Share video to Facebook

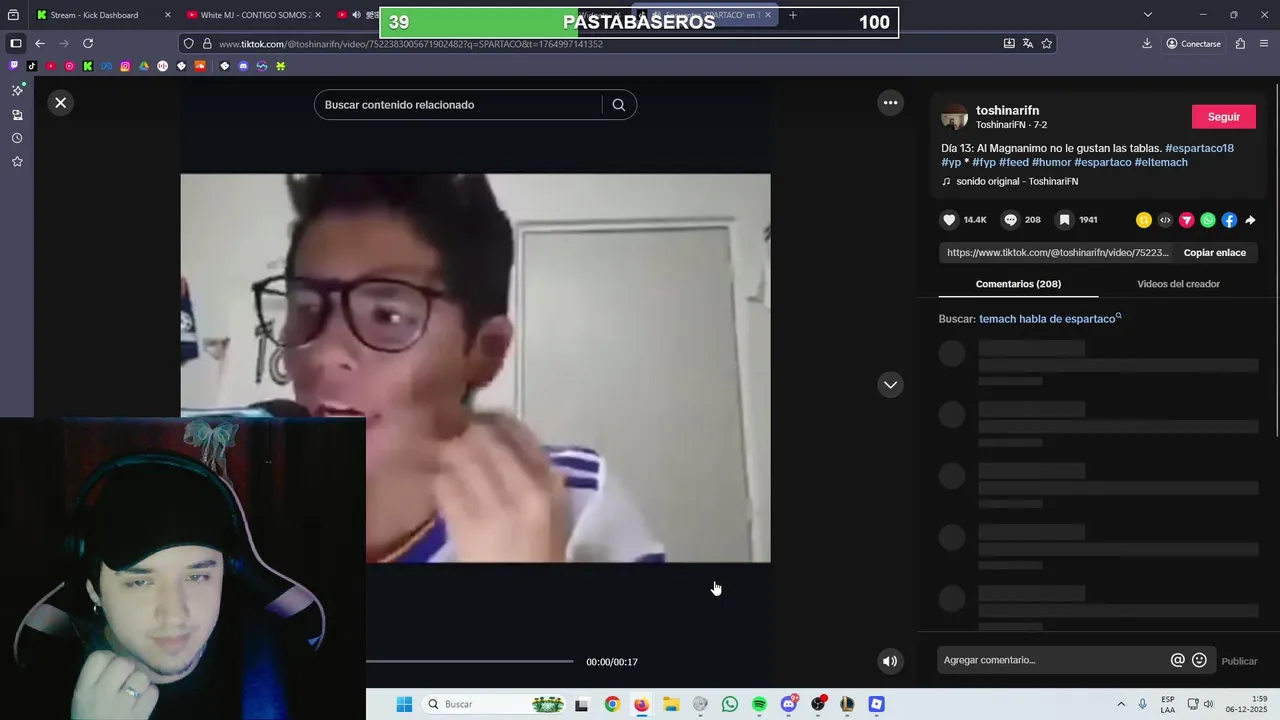coord(1229,220)
